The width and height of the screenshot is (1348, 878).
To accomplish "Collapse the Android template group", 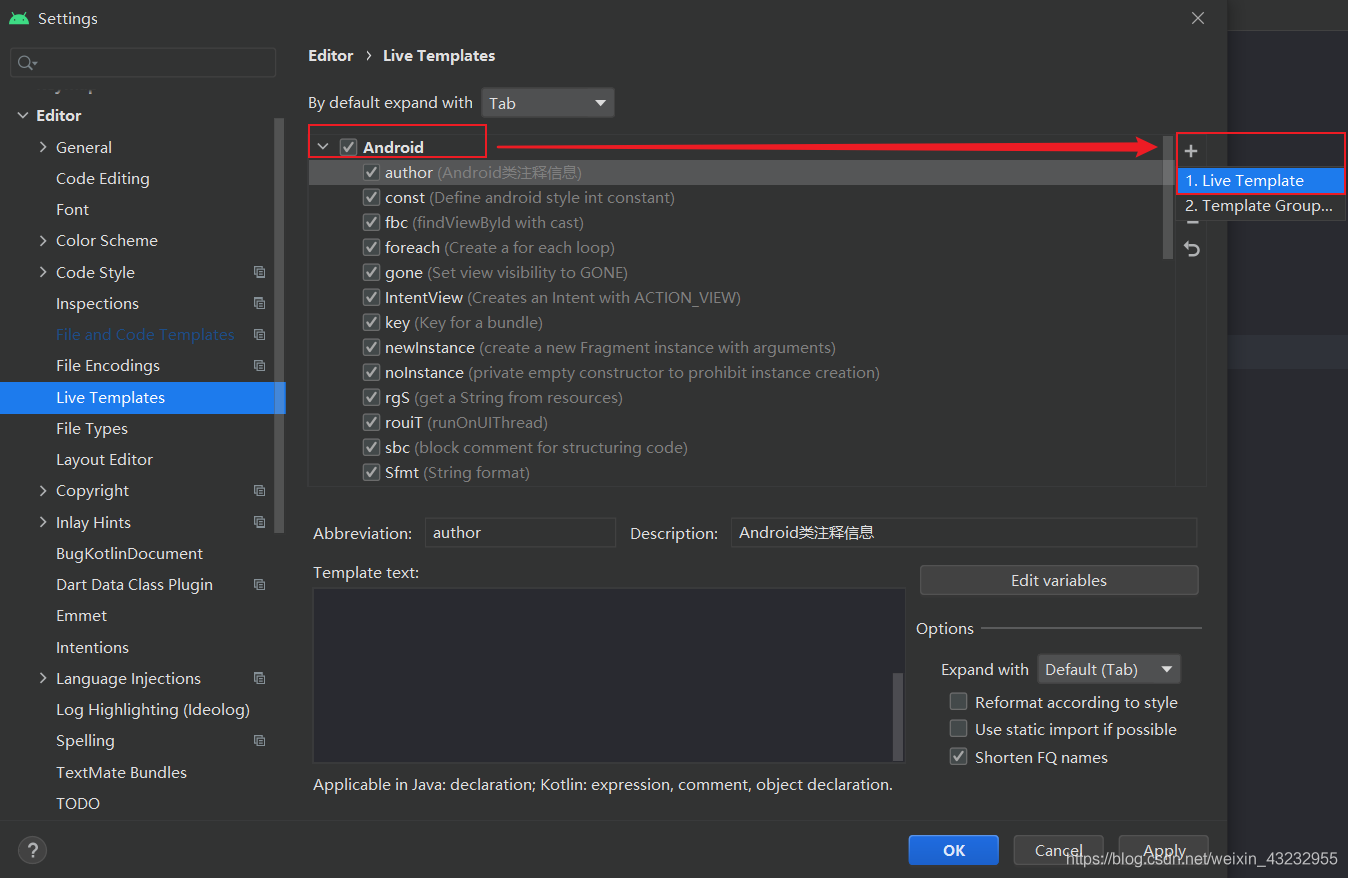I will [x=322, y=144].
